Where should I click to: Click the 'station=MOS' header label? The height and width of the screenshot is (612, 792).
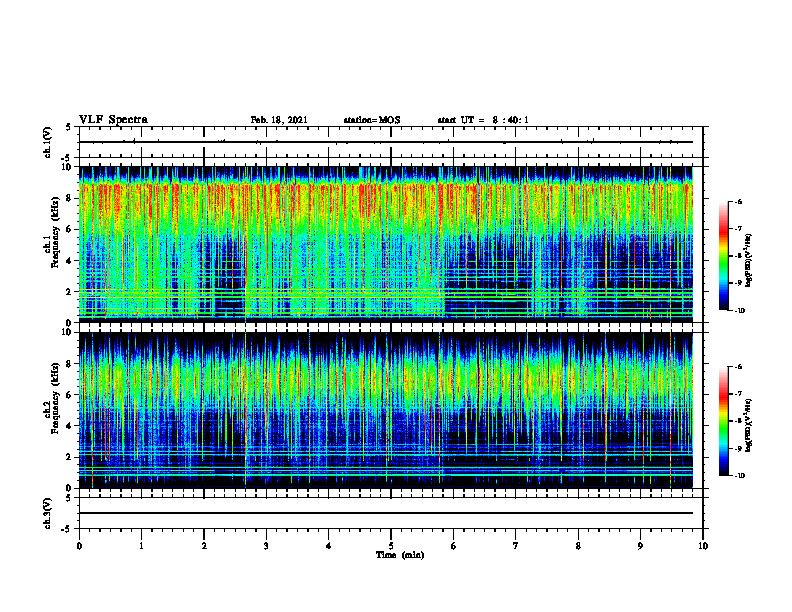(372, 120)
